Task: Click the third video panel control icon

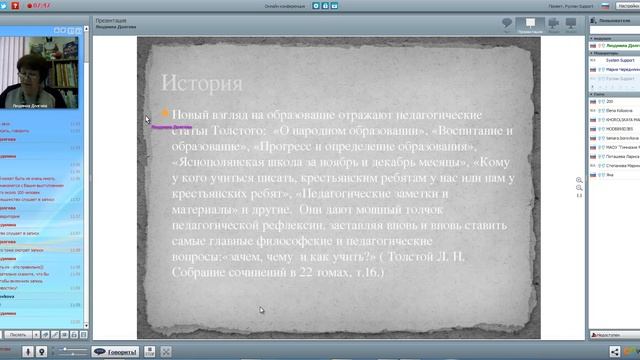Action: coord(71,31)
